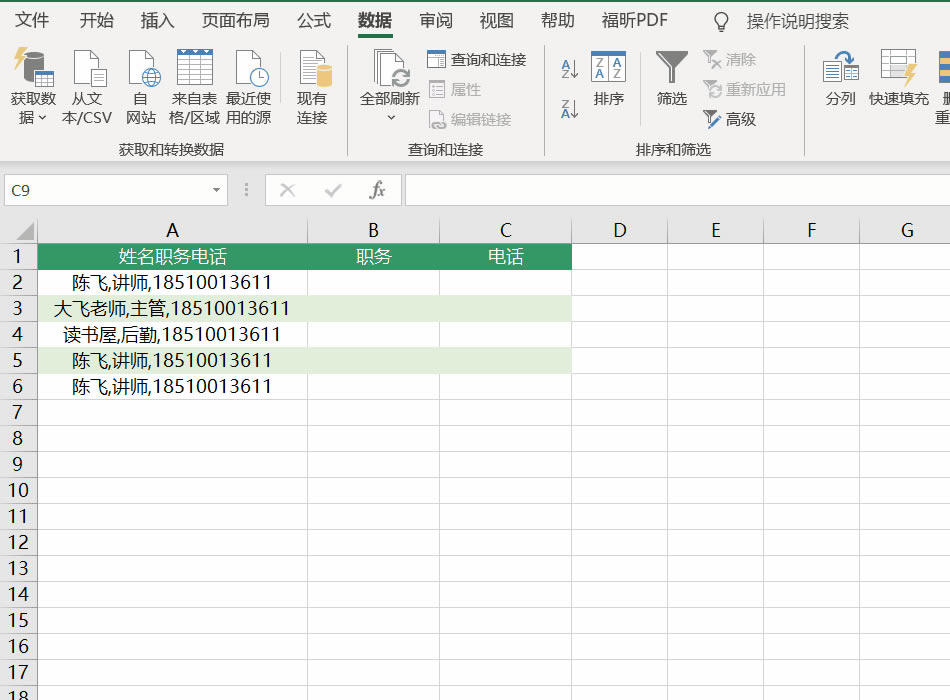The image size is (950, 700).
Task: Open the Sort (排序) dialog button
Action: [x=608, y=78]
